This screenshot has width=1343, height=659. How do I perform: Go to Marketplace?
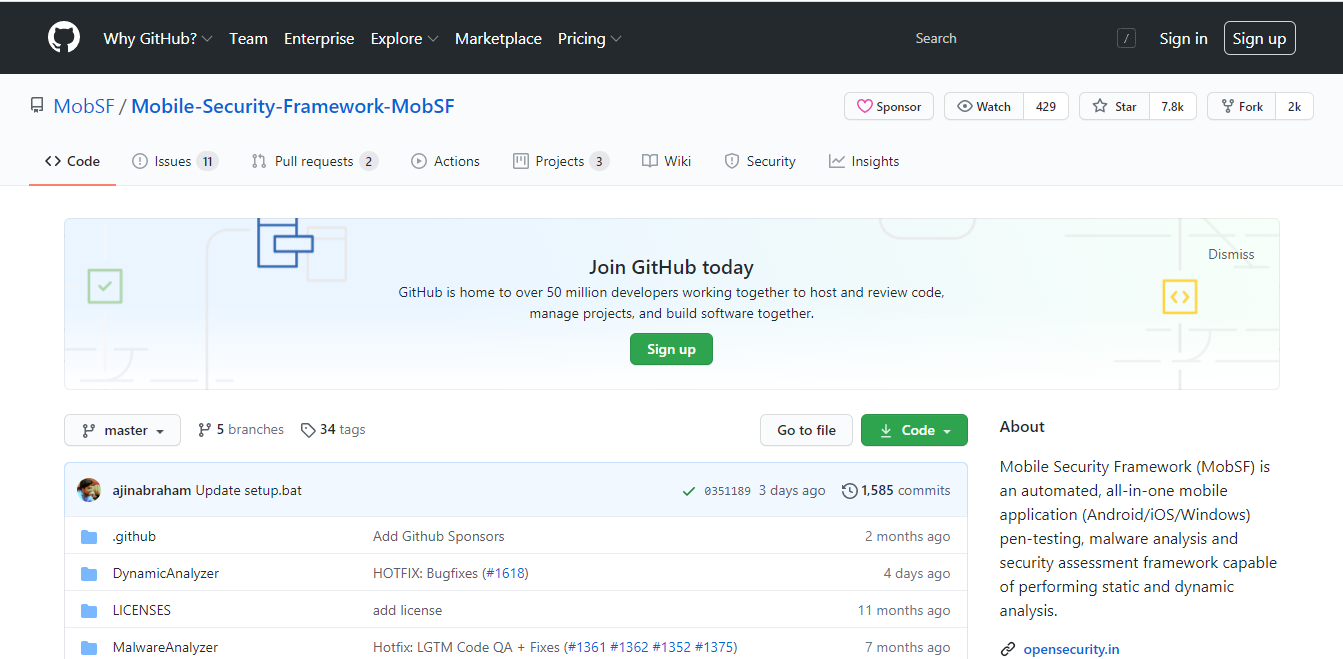[498, 38]
